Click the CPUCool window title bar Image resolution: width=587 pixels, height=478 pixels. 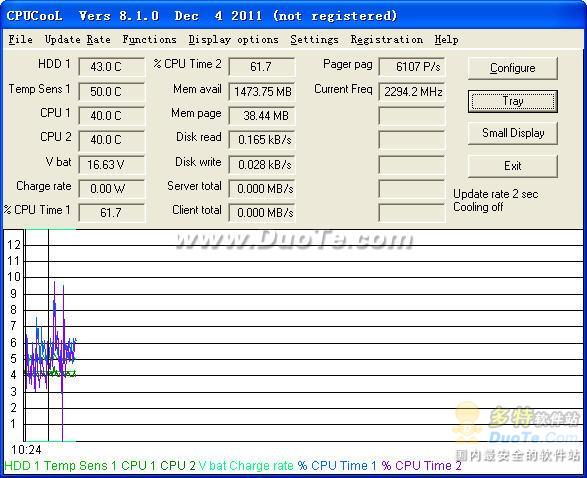click(294, 15)
